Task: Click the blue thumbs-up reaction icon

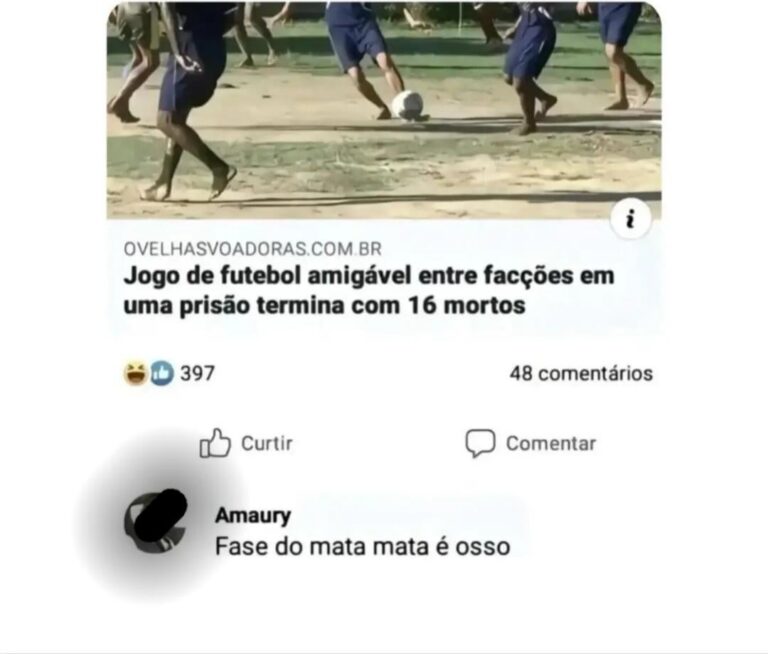Action: click(x=162, y=373)
